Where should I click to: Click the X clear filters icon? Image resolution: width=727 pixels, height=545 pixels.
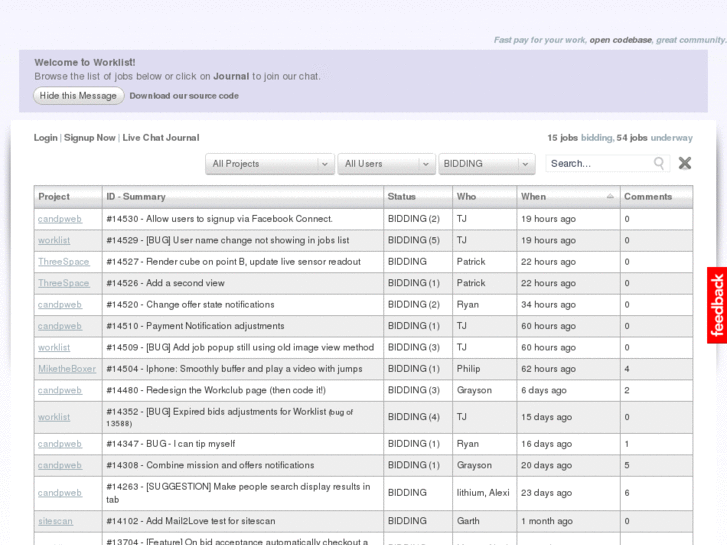click(685, 163)
